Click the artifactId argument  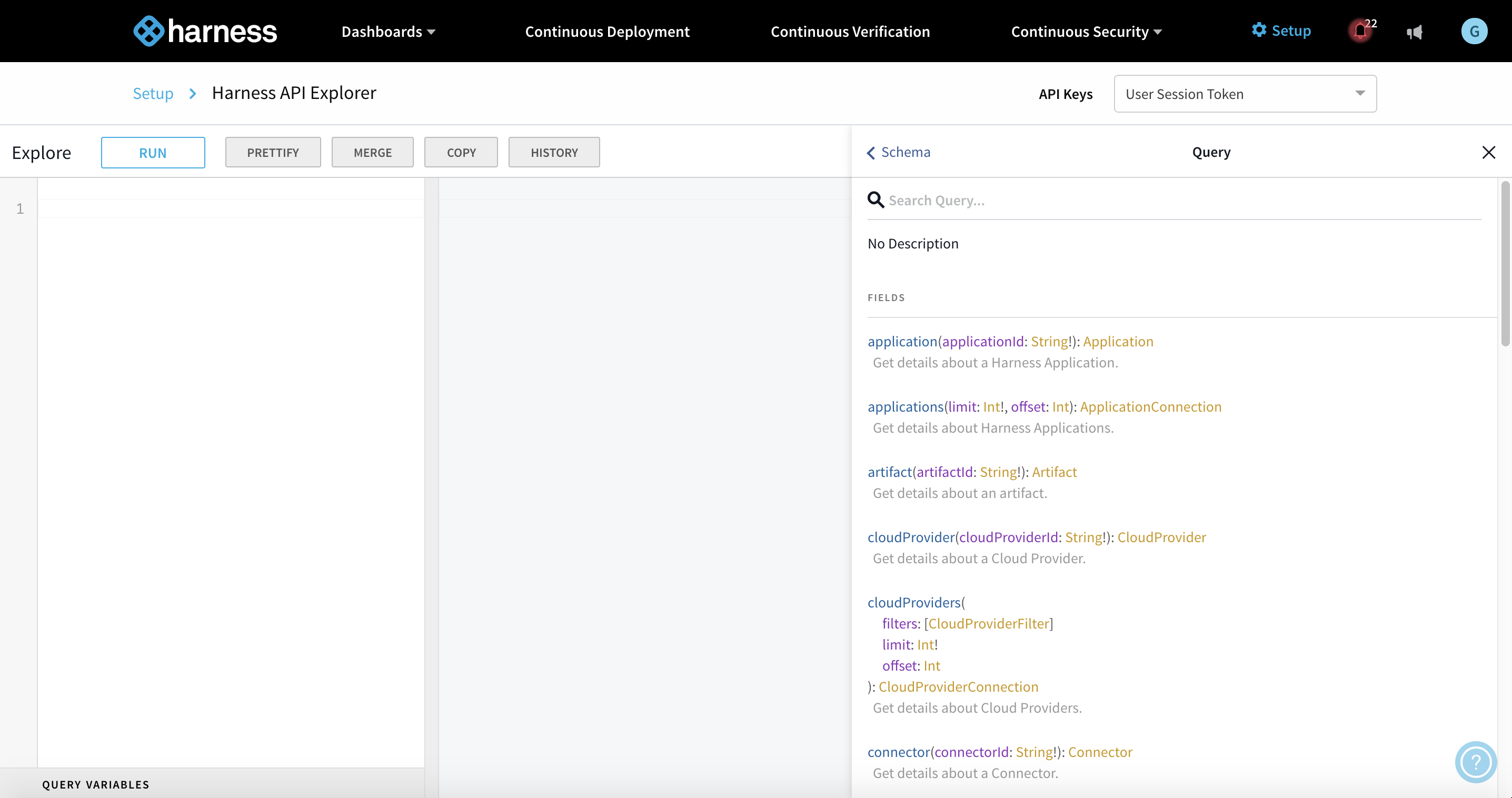pos(944,472)
